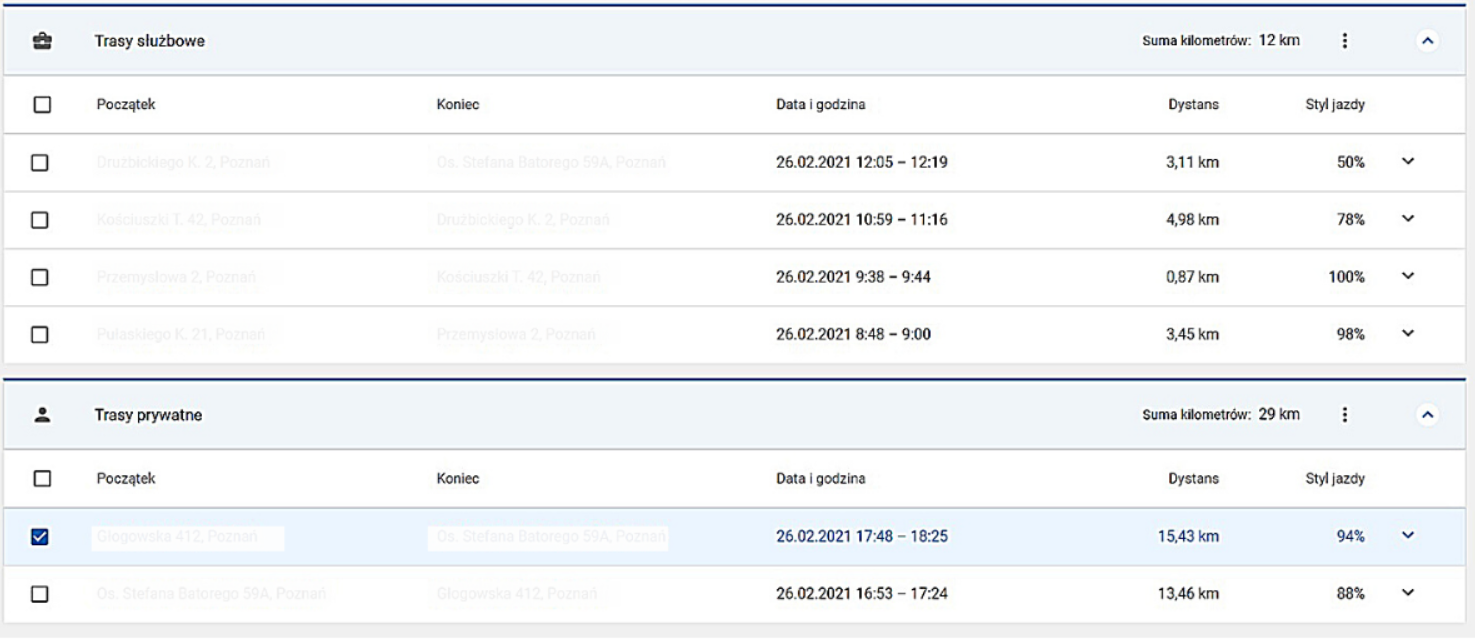This screenshot has width=1475, height=639.
Task: Click the 26.02.2021 10:59 – 11:16 route row
Action: click(861, 220)
